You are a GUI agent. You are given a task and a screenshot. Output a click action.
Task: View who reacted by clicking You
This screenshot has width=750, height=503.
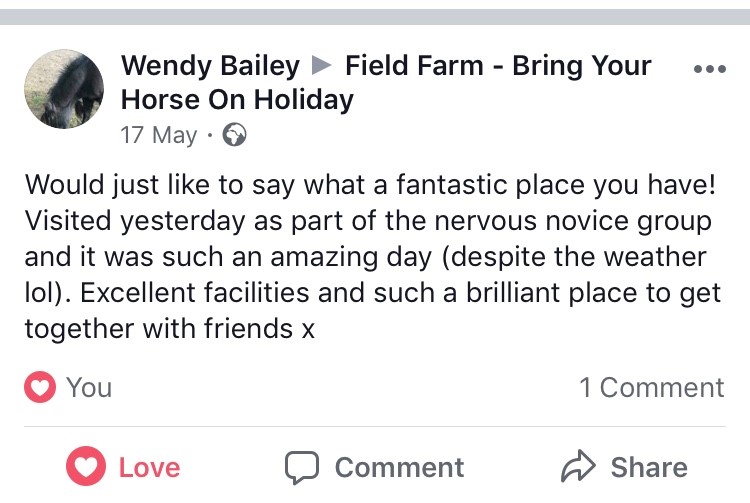pos(89,387)
